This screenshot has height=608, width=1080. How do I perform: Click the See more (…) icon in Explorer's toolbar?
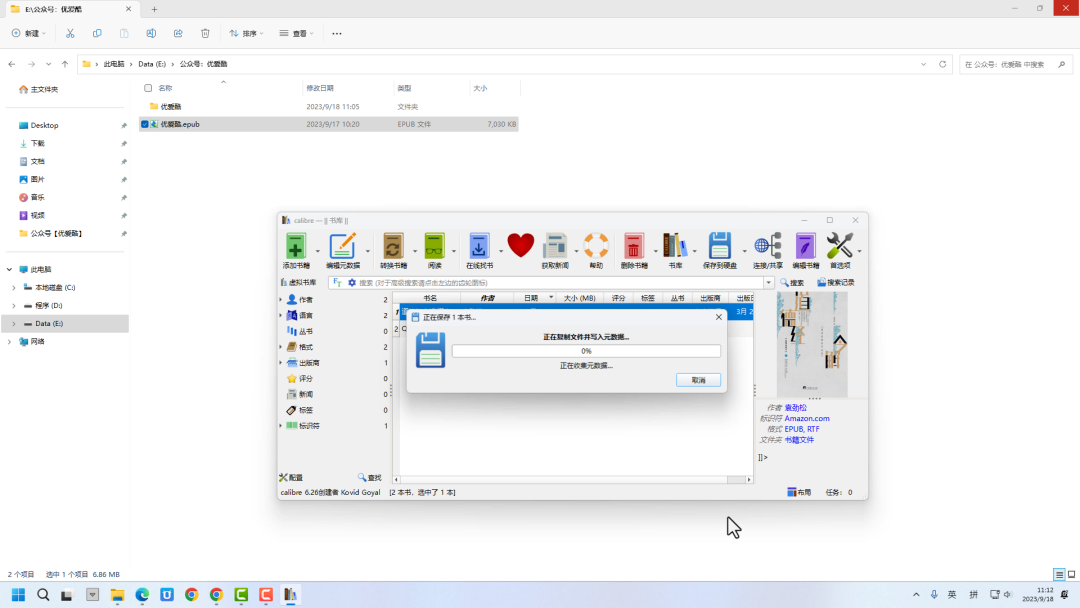pos(337,33)
